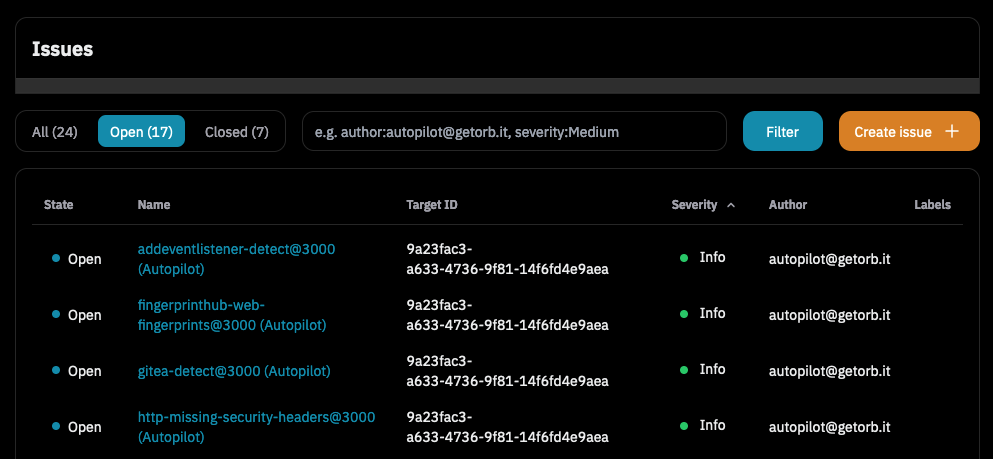Screen dimensions: 993x459
Task: Click the Open state dot for addeventlistener-detect row
Action: (56, 259)
